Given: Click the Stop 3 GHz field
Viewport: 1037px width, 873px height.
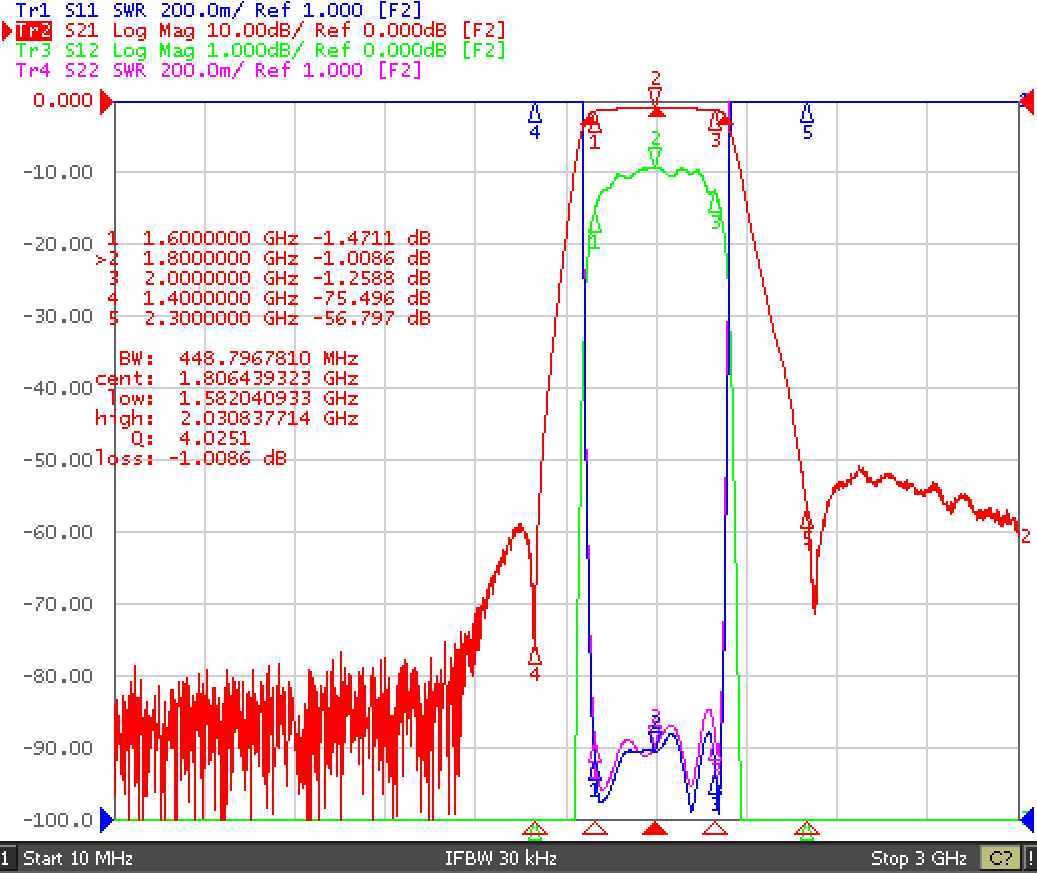Looking at the screenshot, I should [x=919, y=858].
